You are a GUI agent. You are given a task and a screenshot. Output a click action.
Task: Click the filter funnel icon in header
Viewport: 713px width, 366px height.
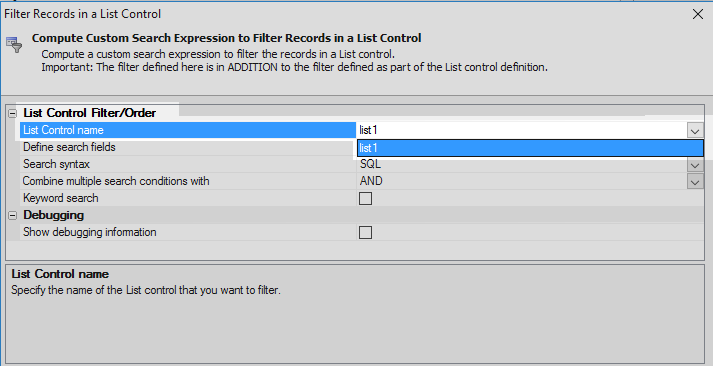pyautogui.click(x=14, y=45)
